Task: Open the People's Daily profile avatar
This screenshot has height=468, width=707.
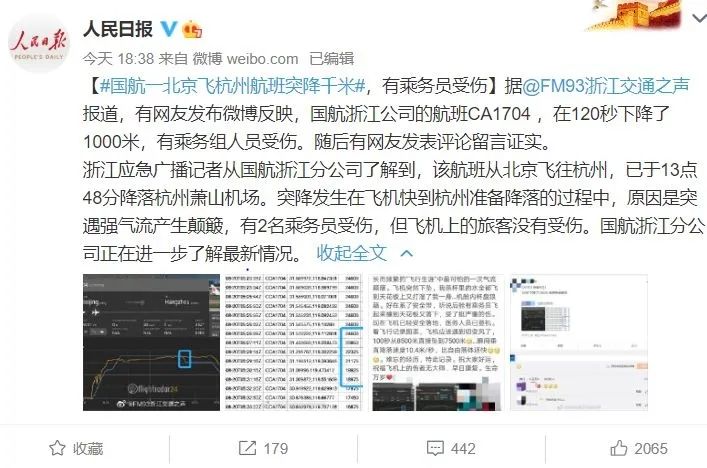Action: tap(39, 43)
